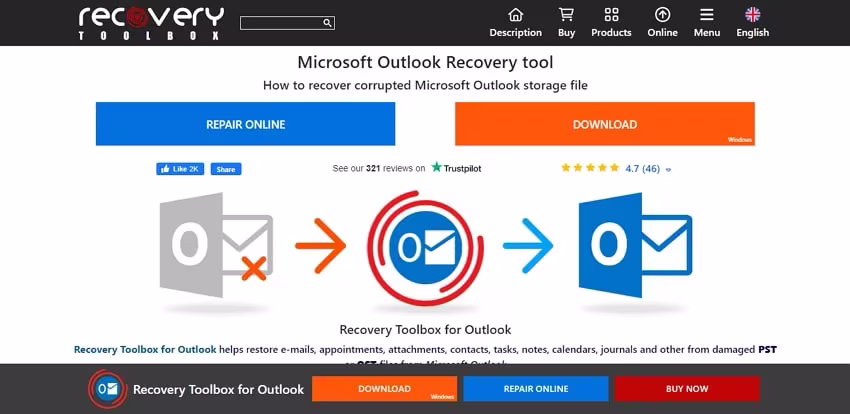Click the Facebook Like 2K button
The height and width of the screenshot is (414, 850).
click(x=181, y=169)
